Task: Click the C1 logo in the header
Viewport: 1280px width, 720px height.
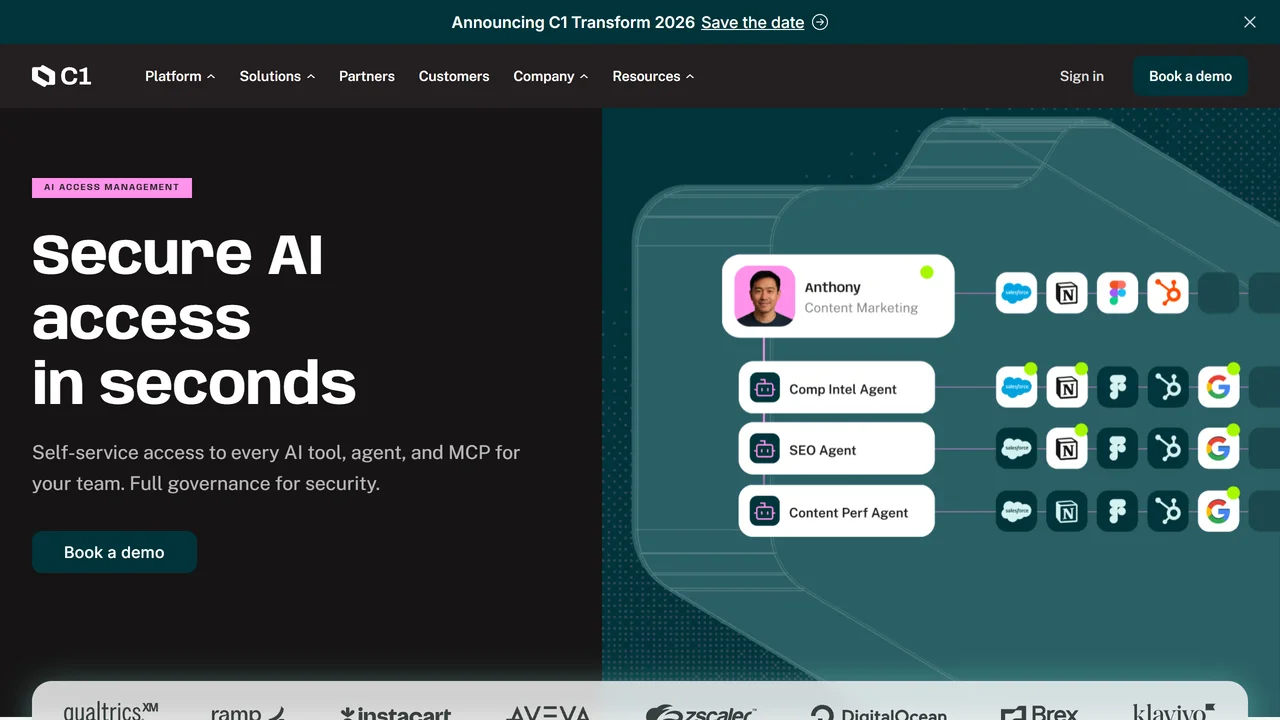Action: 62,76
